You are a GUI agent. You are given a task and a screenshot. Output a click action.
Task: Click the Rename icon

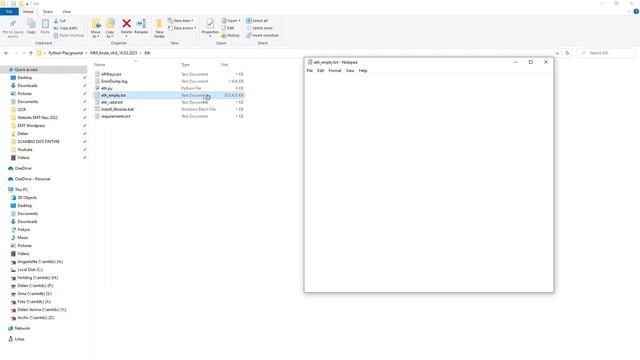[x=142, y=24]
